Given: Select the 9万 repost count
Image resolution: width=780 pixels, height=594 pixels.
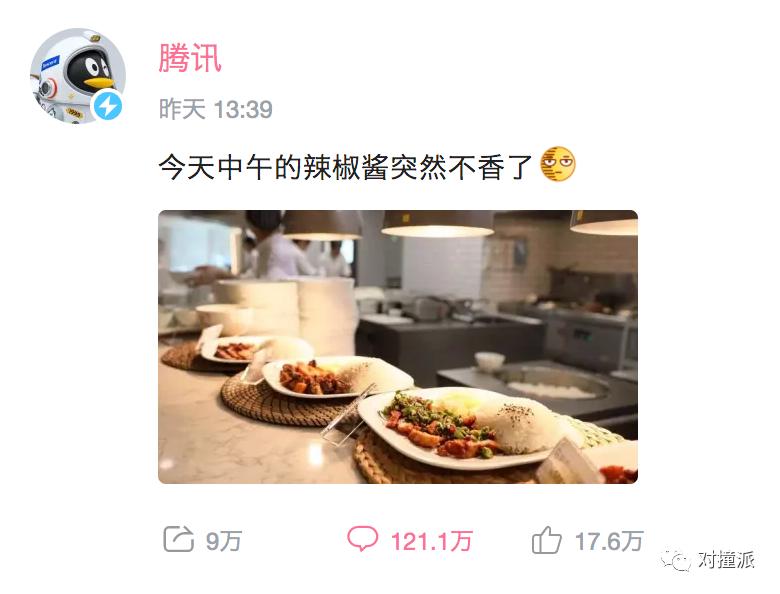Looking at the screenshot, I should tap(224, 541).
